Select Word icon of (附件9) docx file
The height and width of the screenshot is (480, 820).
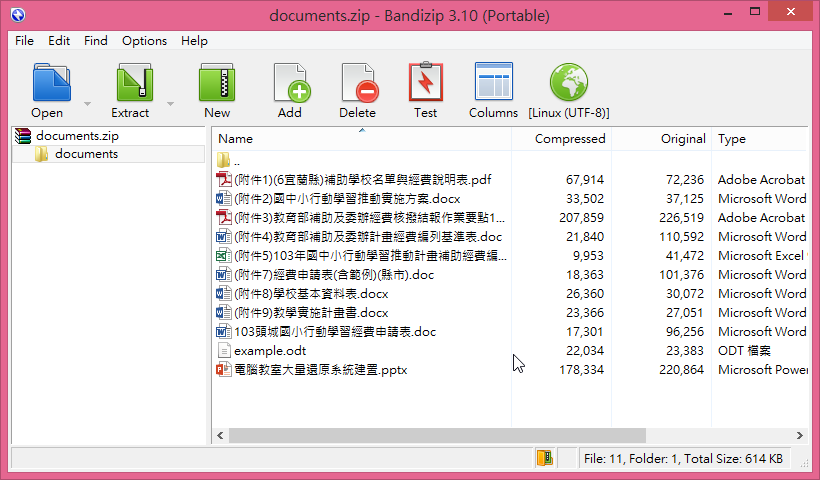point(224,313)
